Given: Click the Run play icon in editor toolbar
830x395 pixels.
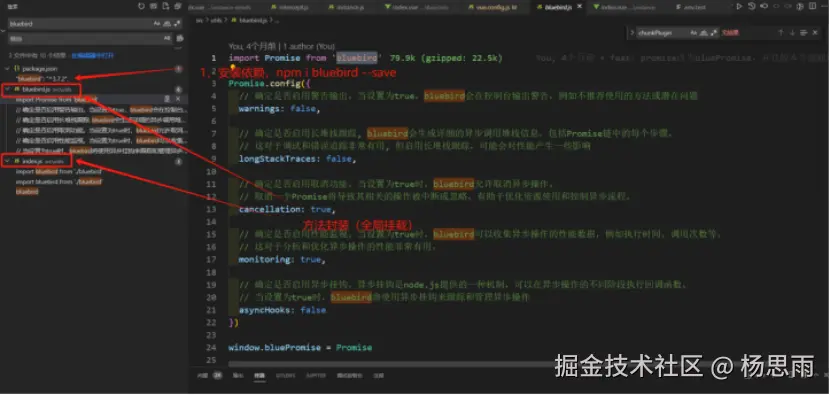Looking at the screenshot, I should 739,7.
